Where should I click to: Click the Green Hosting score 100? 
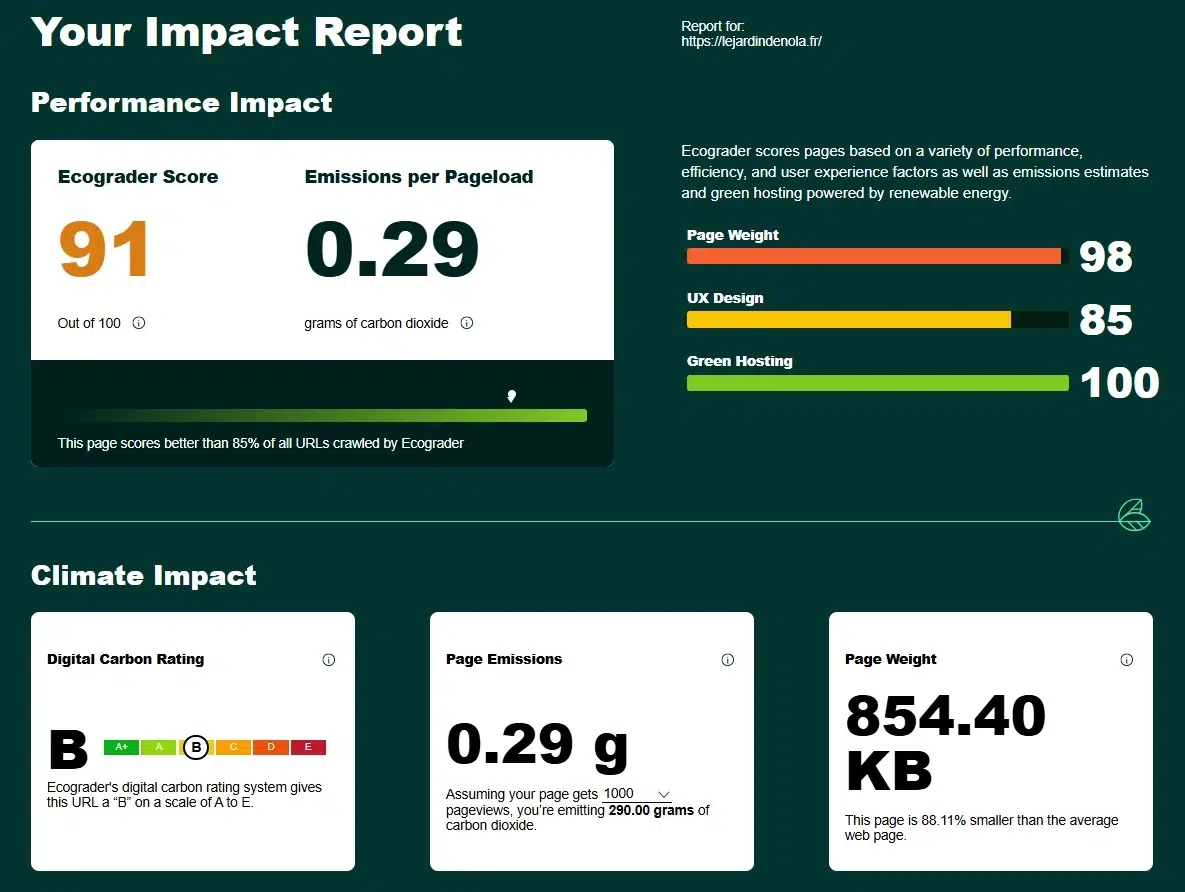[1119, 383]
